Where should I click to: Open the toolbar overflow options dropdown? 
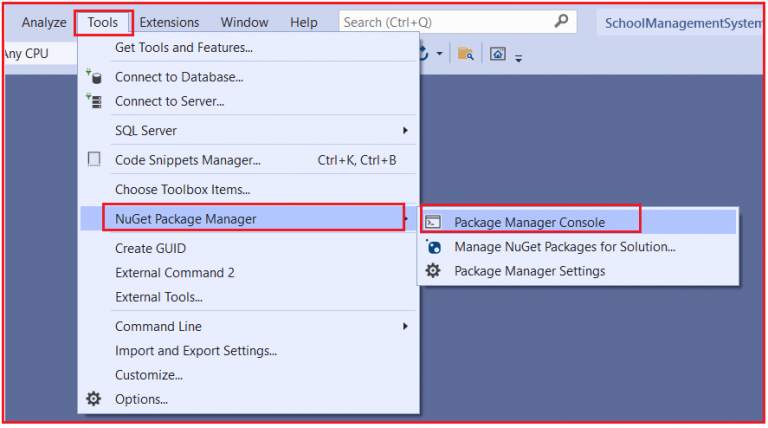pos(518,58)
